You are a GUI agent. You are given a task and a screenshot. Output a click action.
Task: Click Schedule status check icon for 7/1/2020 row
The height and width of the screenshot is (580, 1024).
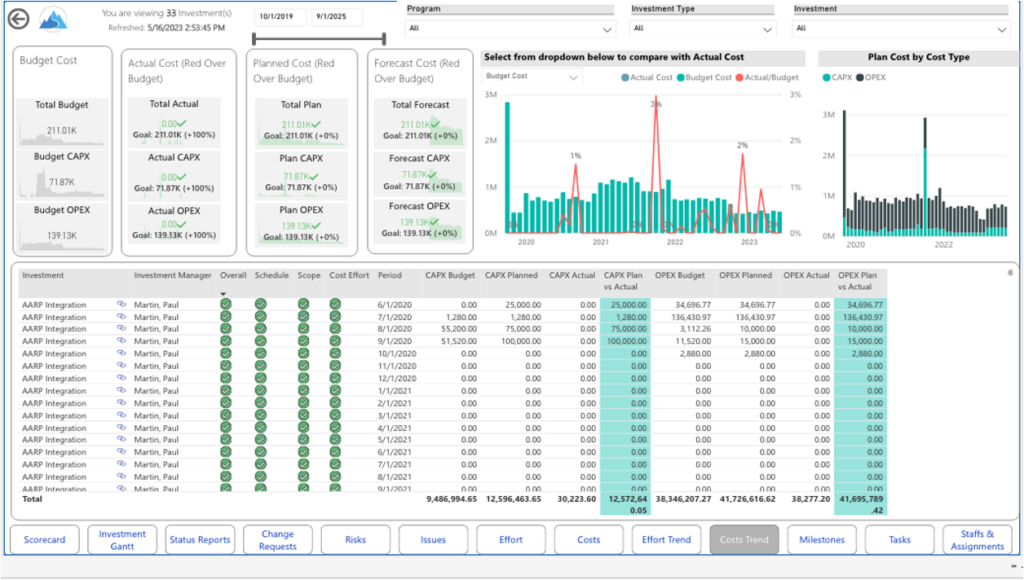click(x=261, y=317)
